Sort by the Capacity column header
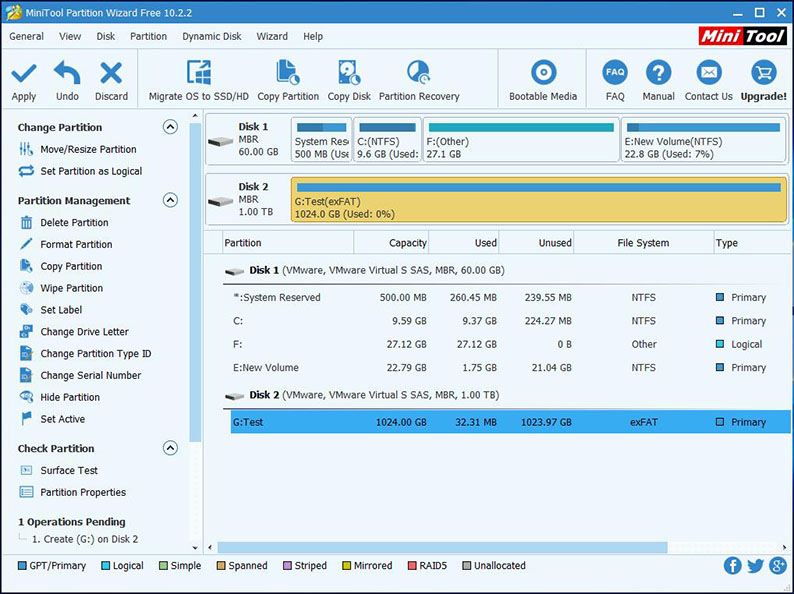Image resolution: width=794 pixels, height=594 pixels. [x=391, y=243]
